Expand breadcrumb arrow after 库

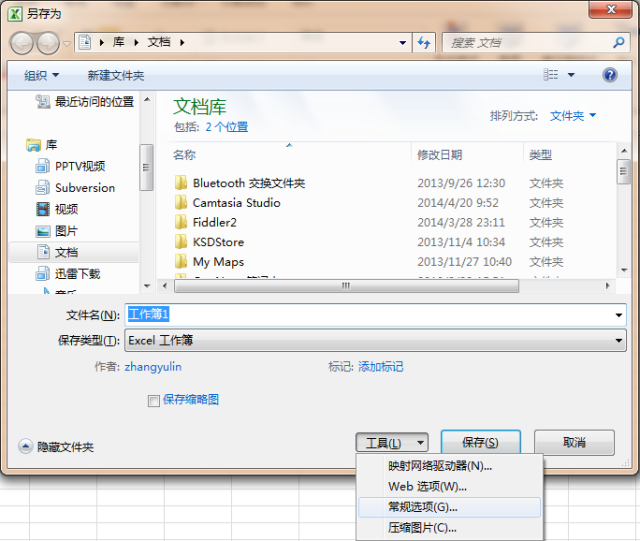(x=136, y=42)
